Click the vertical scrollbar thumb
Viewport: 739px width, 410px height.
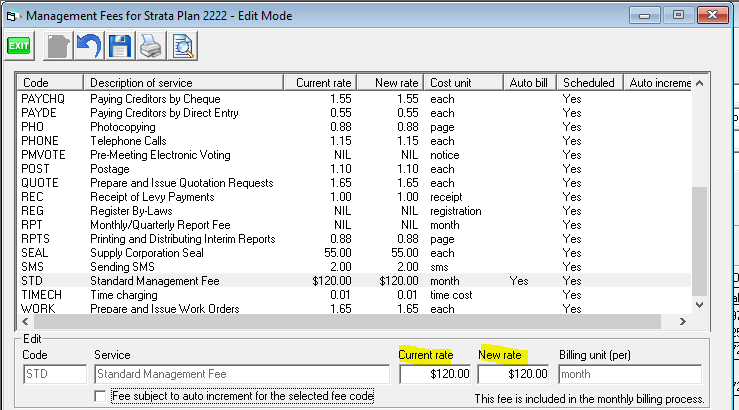699,241
